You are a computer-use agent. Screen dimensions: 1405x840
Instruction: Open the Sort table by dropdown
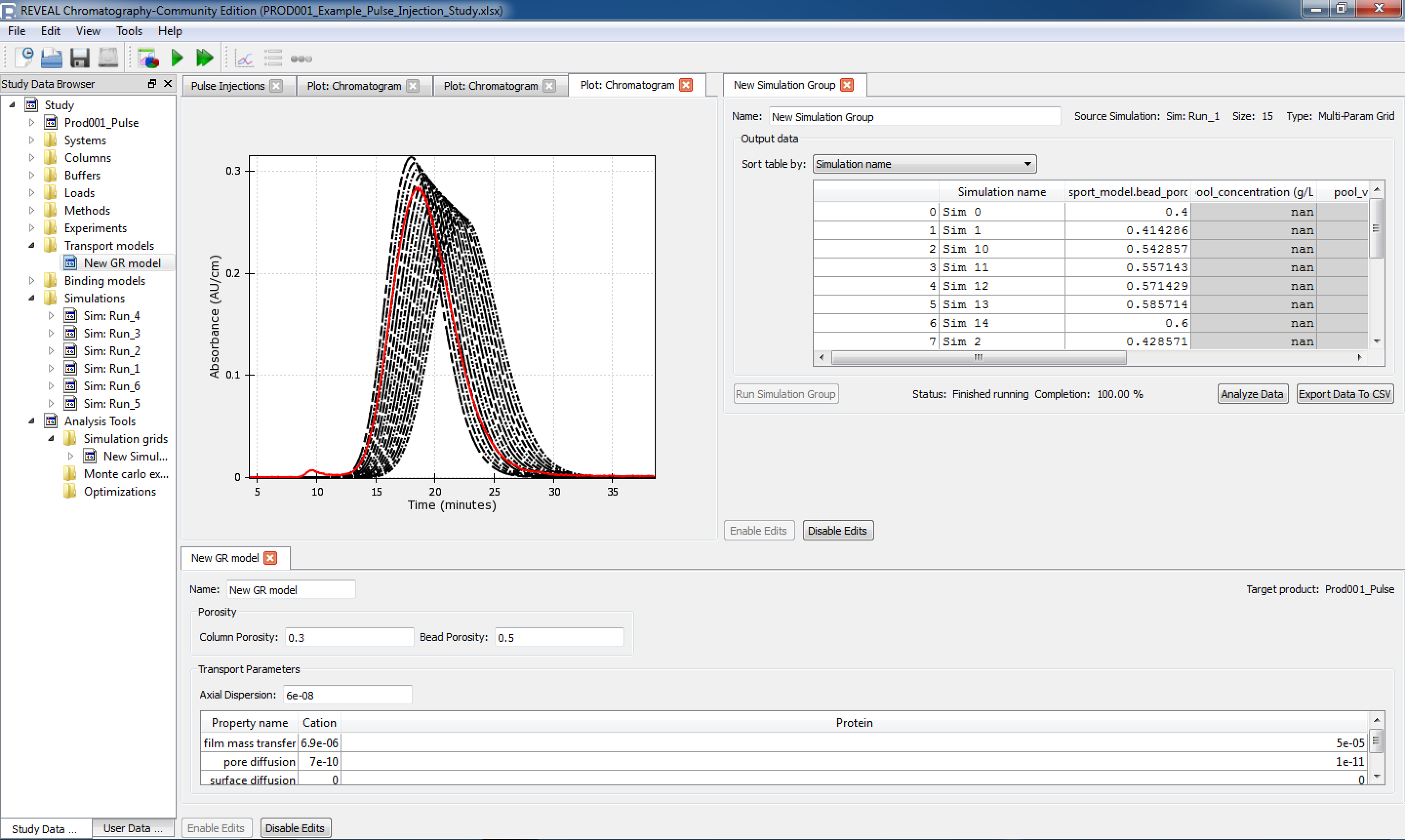(x=924, y=164)
